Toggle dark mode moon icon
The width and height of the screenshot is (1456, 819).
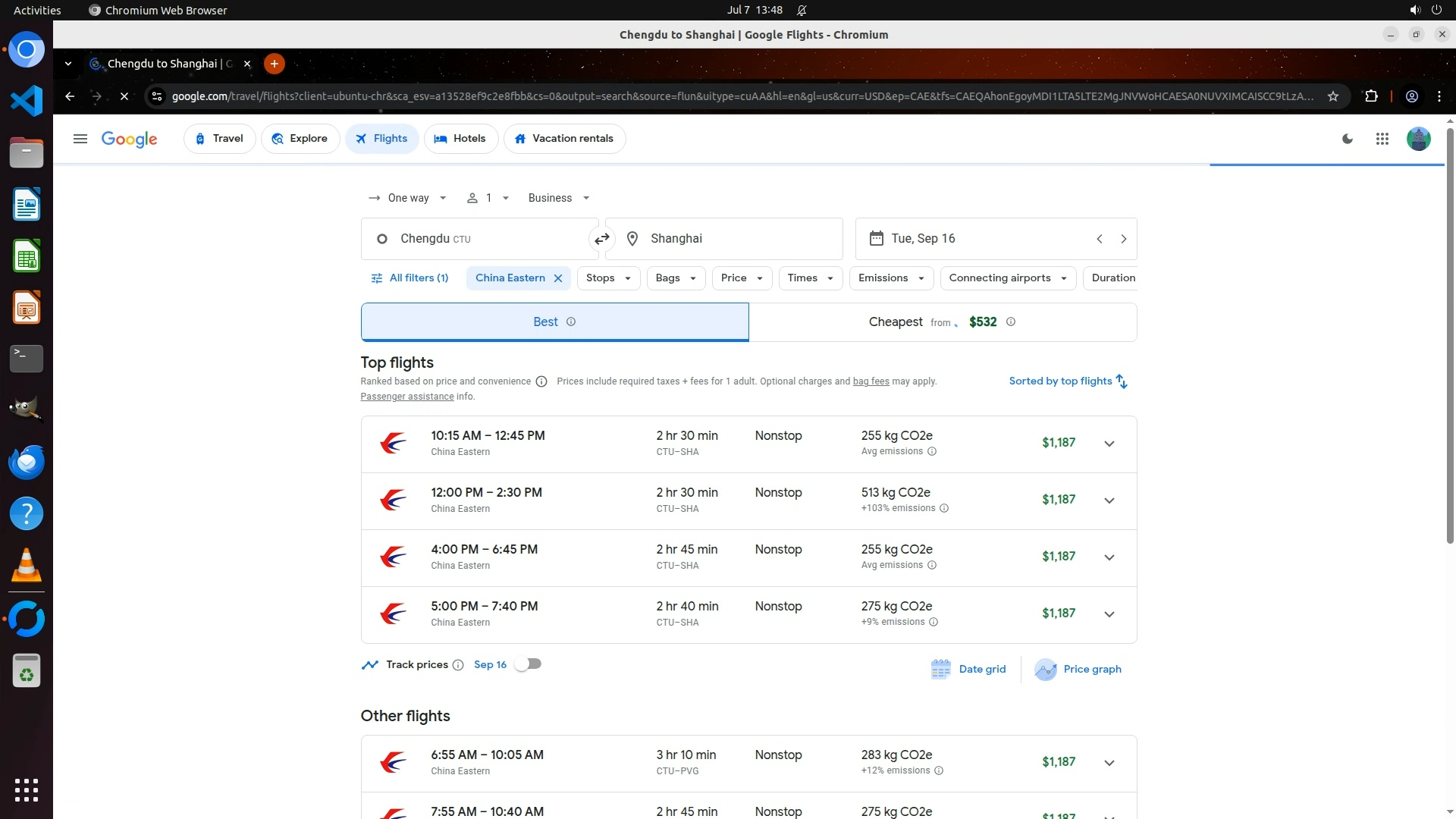(x=1348, y=139)
